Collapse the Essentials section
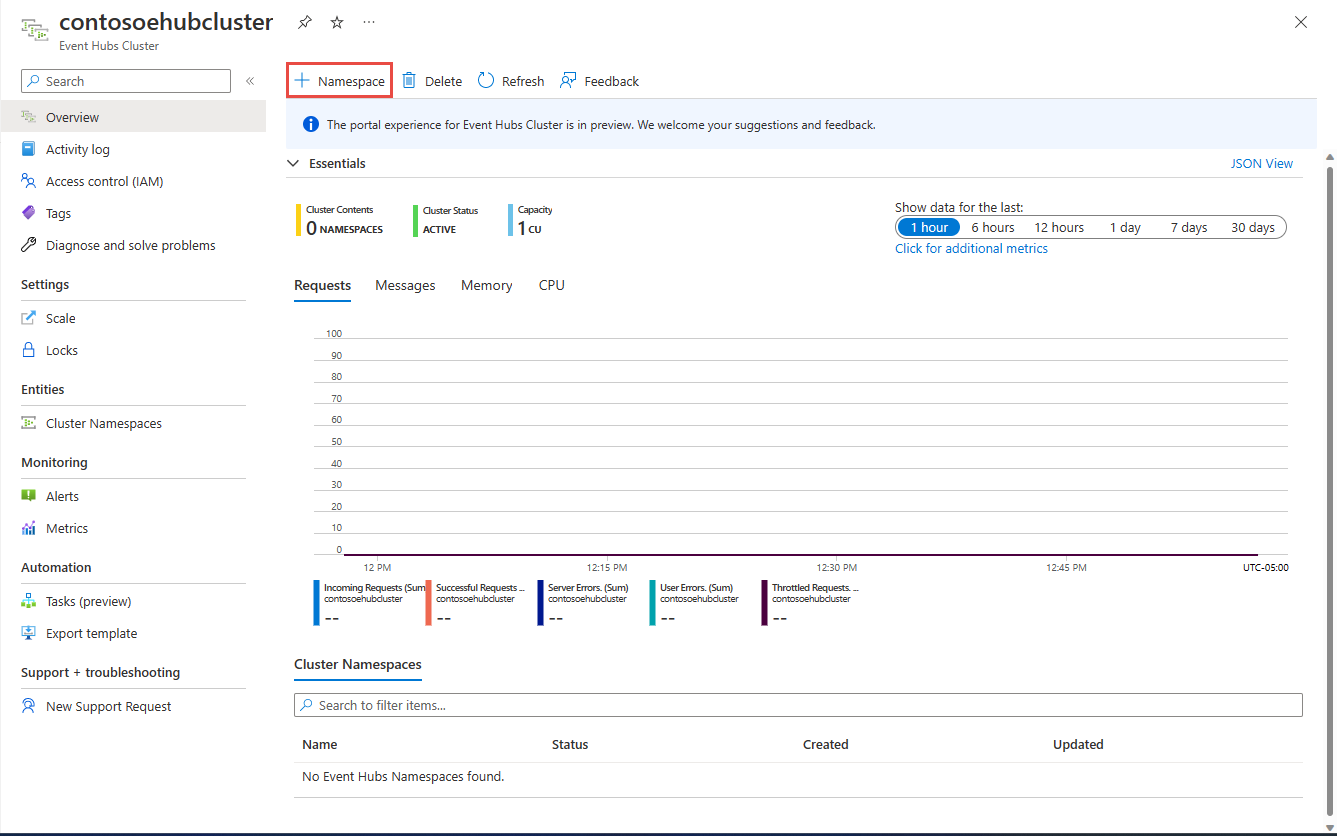This screenshot has height=836, width=1337. point(292,162)
